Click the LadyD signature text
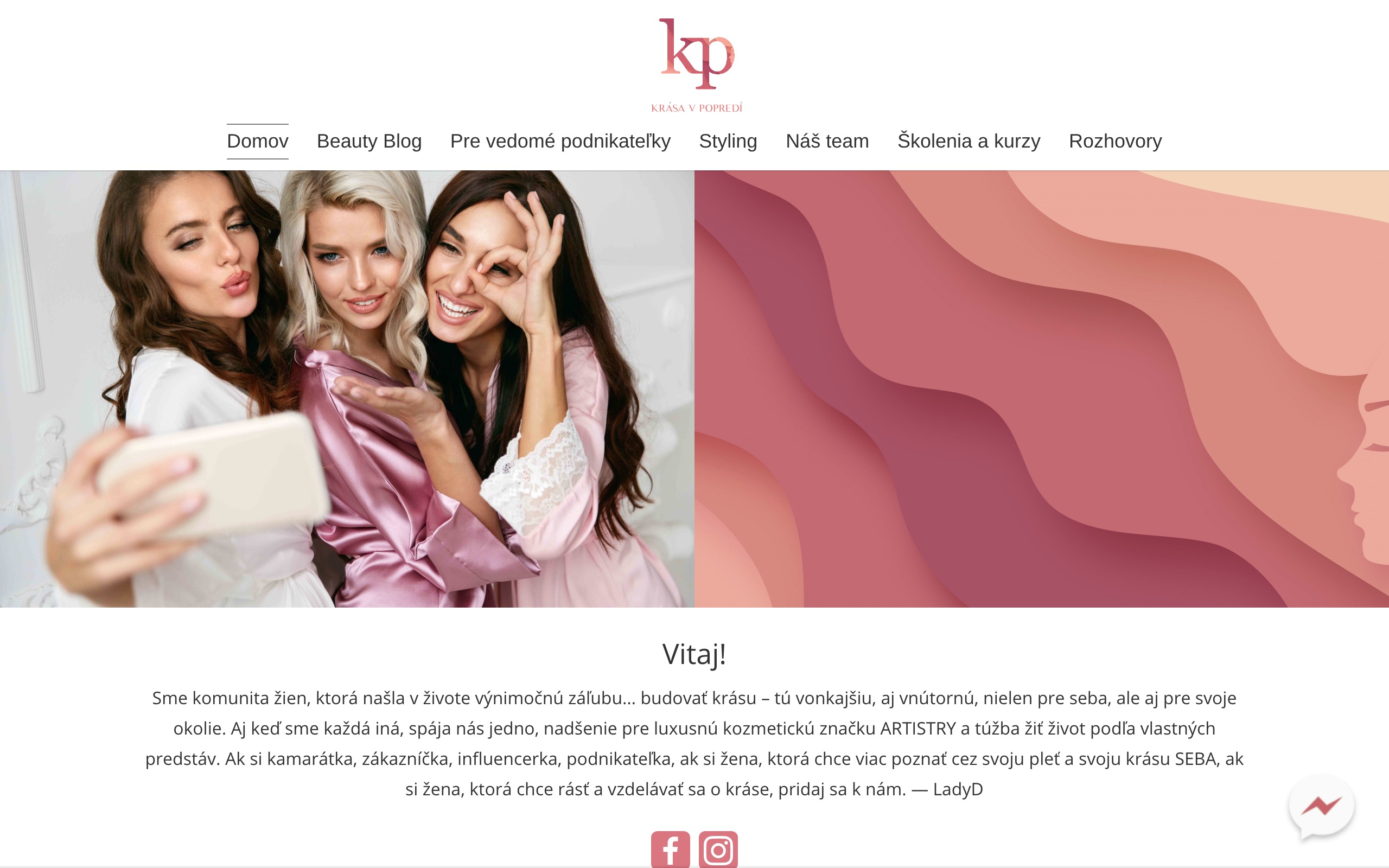The image size is (1389, 868). (x=958, y=789)
